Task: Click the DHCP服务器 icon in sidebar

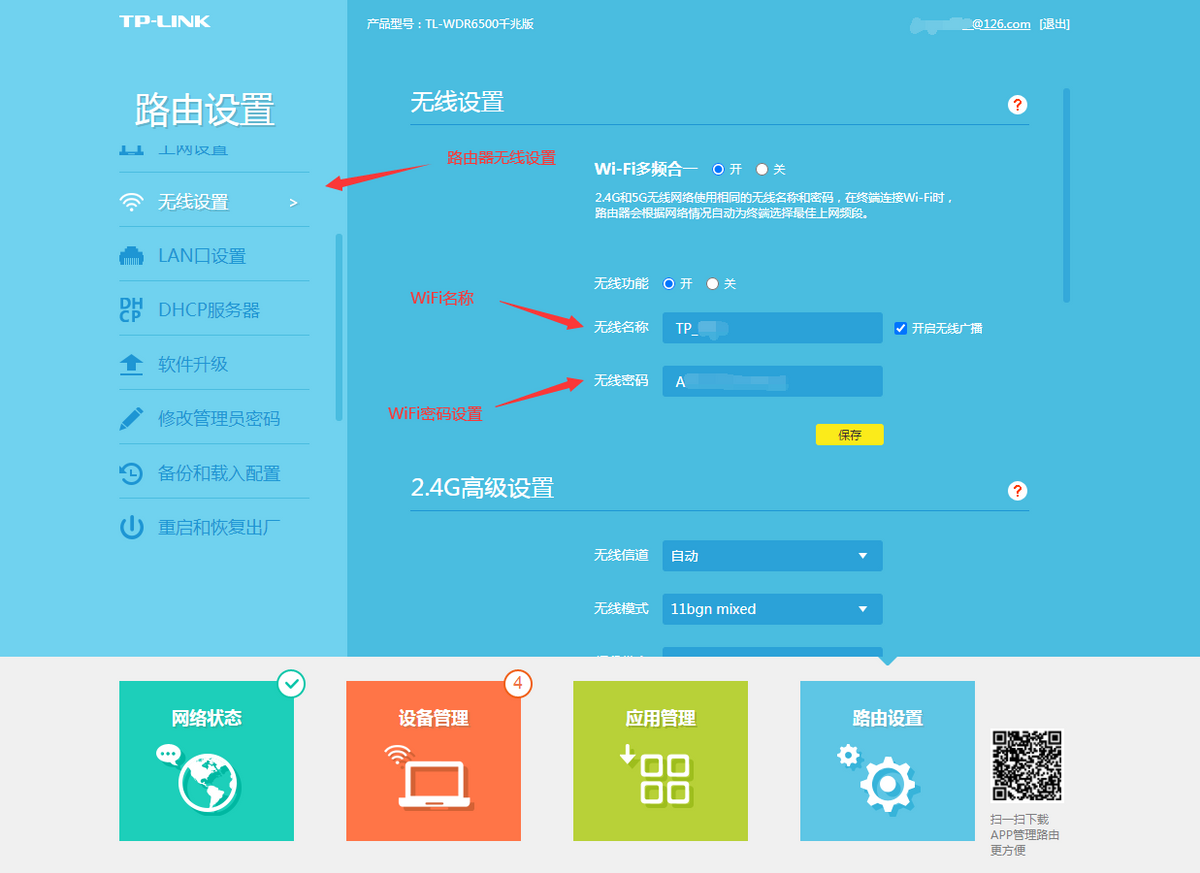Action: (131, 310)
